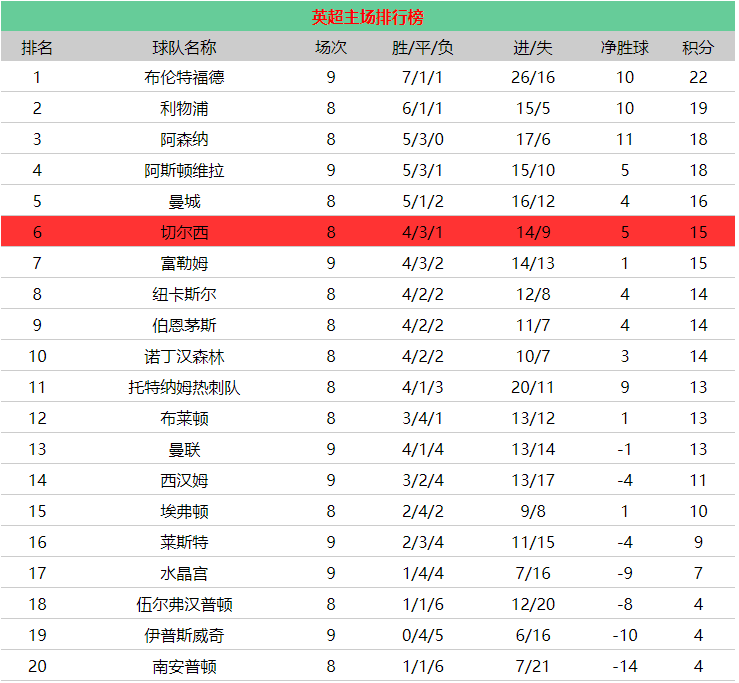
Task: Sort by the 积分 column header
Action: tap(698, 47)
